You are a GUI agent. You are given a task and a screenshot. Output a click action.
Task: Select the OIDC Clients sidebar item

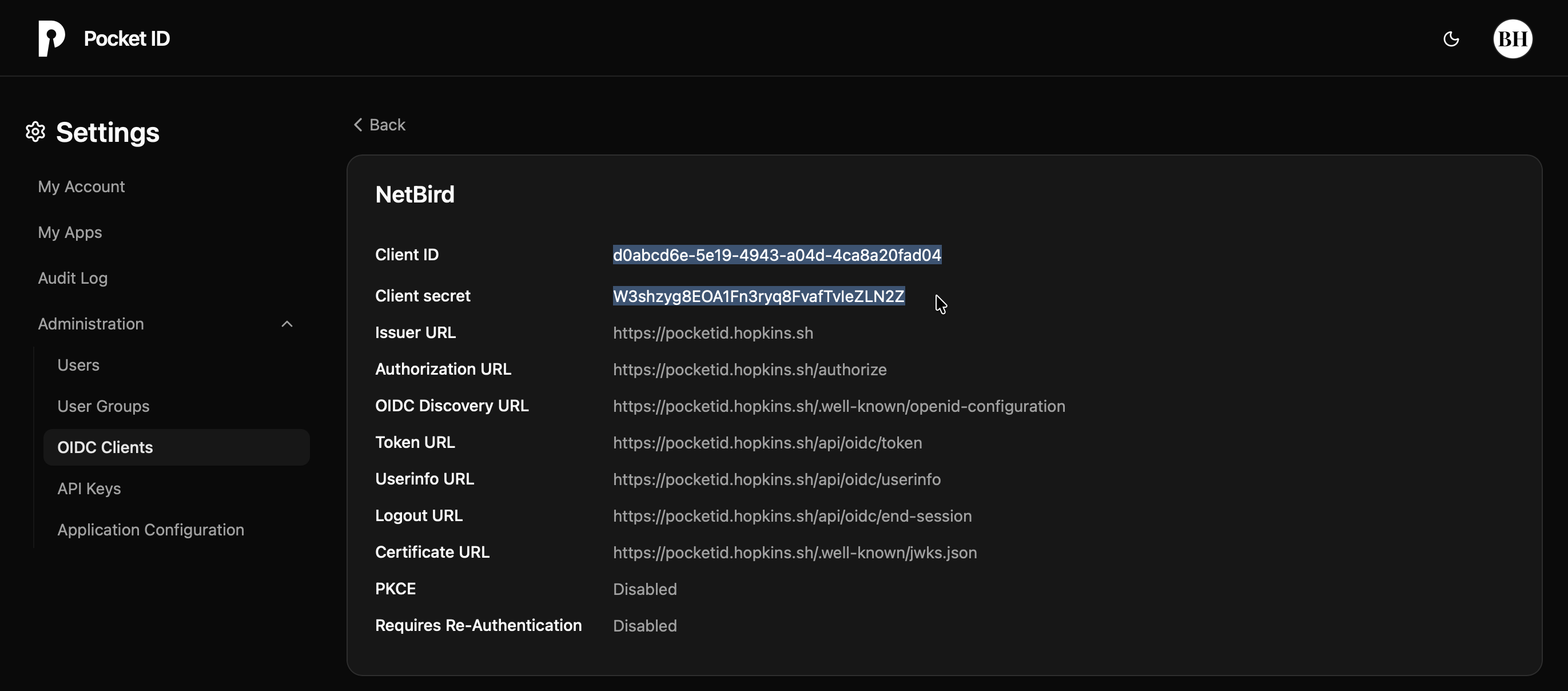105,447
